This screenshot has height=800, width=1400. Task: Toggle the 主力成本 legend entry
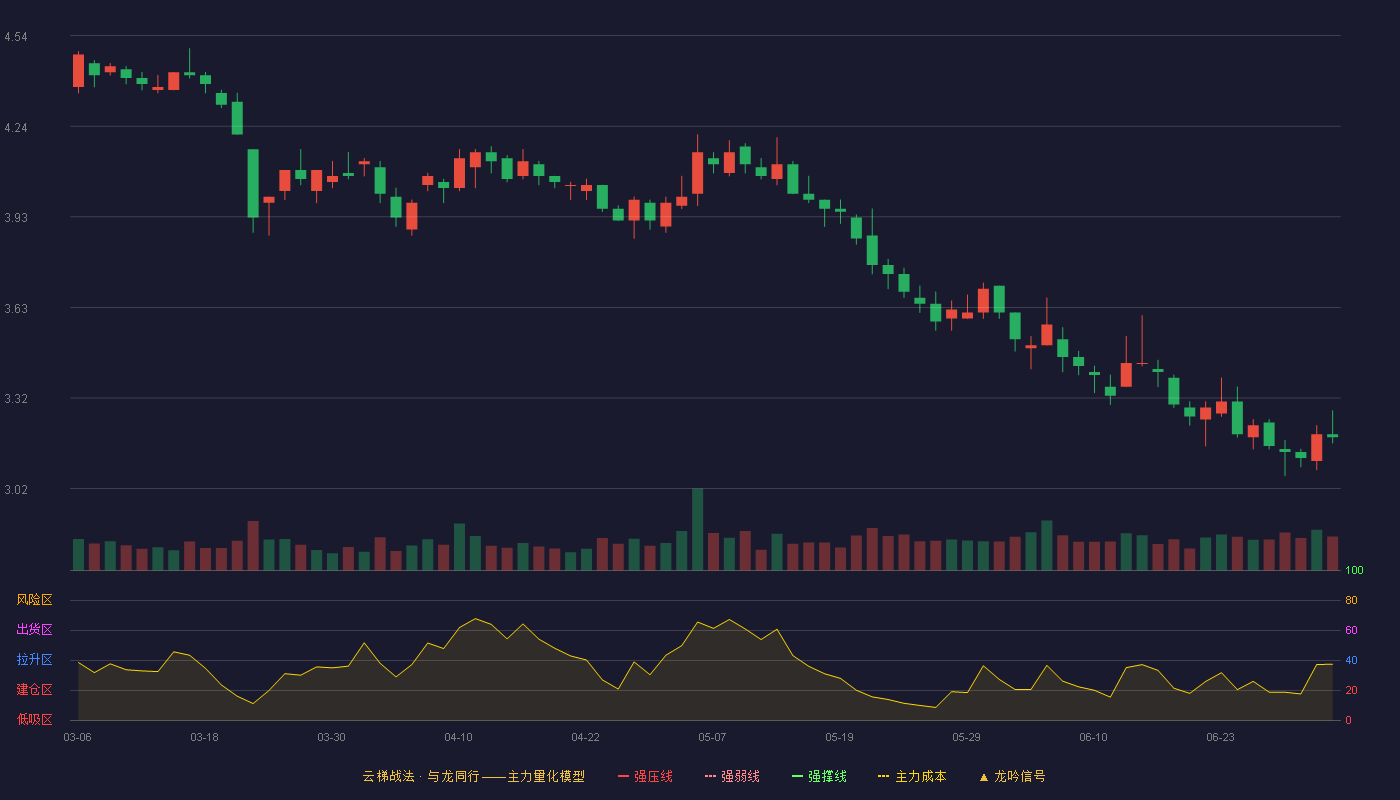(912, 776)
